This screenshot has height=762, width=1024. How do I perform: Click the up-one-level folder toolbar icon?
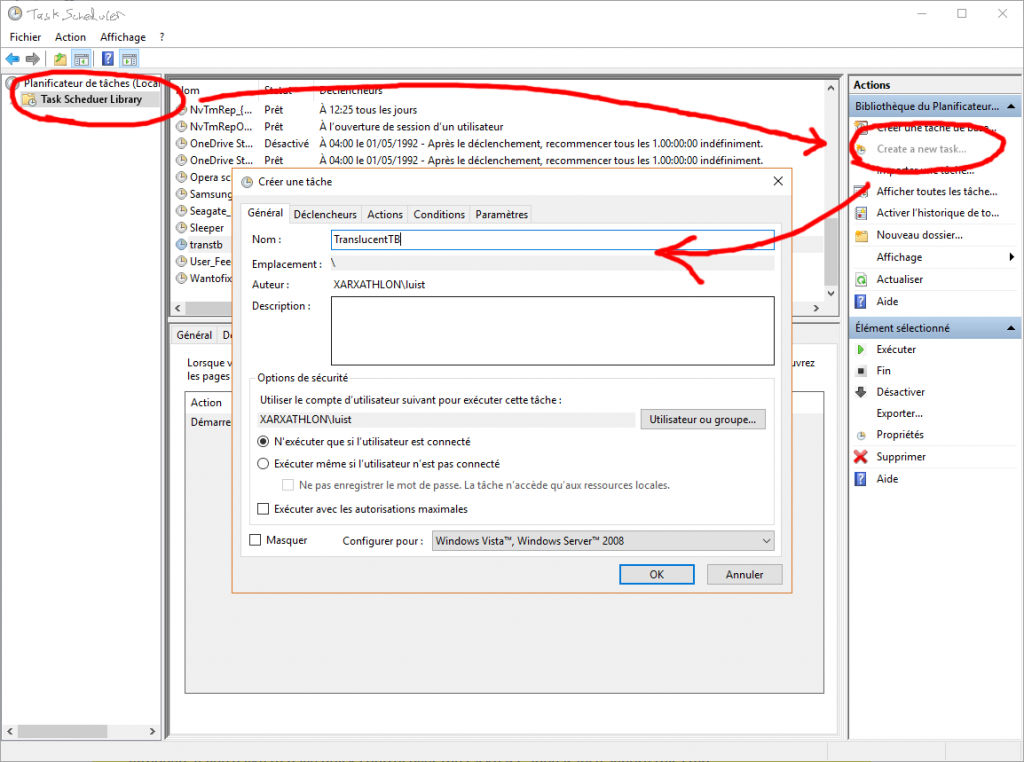[60, 59]
